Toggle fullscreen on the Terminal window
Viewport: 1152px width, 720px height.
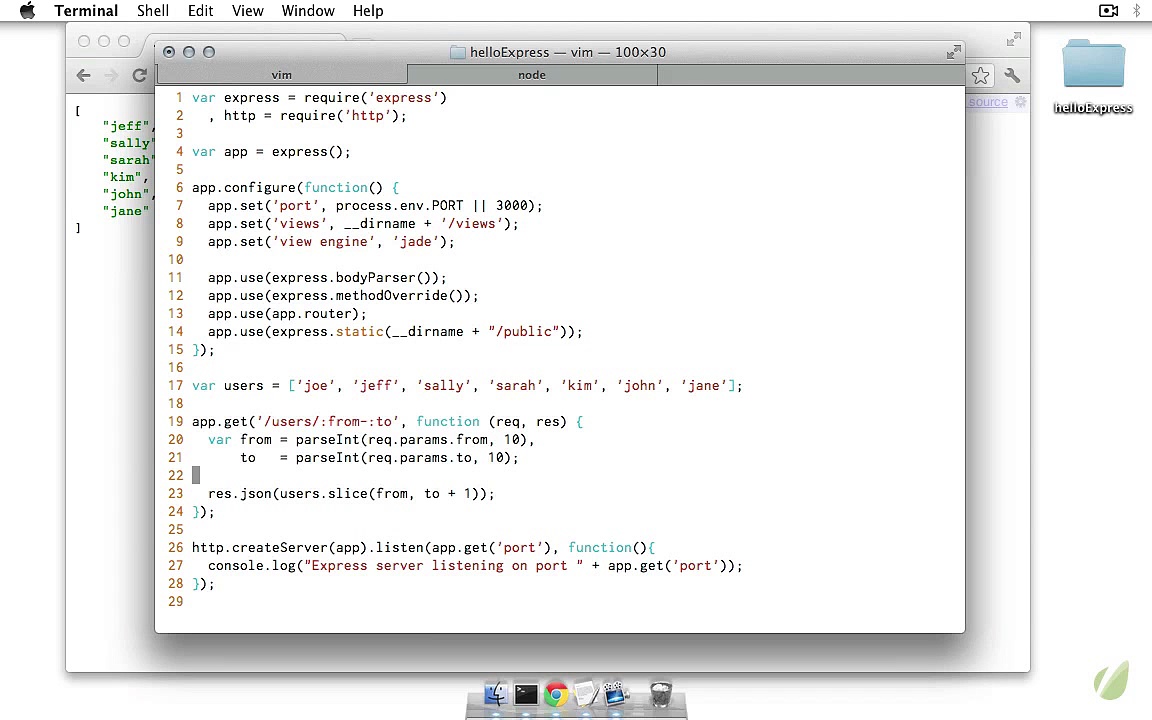(954, 52)
